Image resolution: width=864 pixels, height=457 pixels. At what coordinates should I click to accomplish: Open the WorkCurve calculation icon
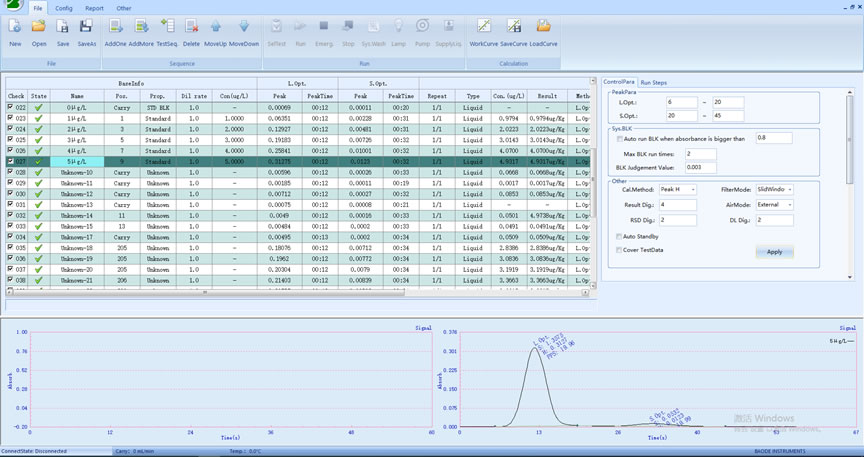(x=484, y=26)
